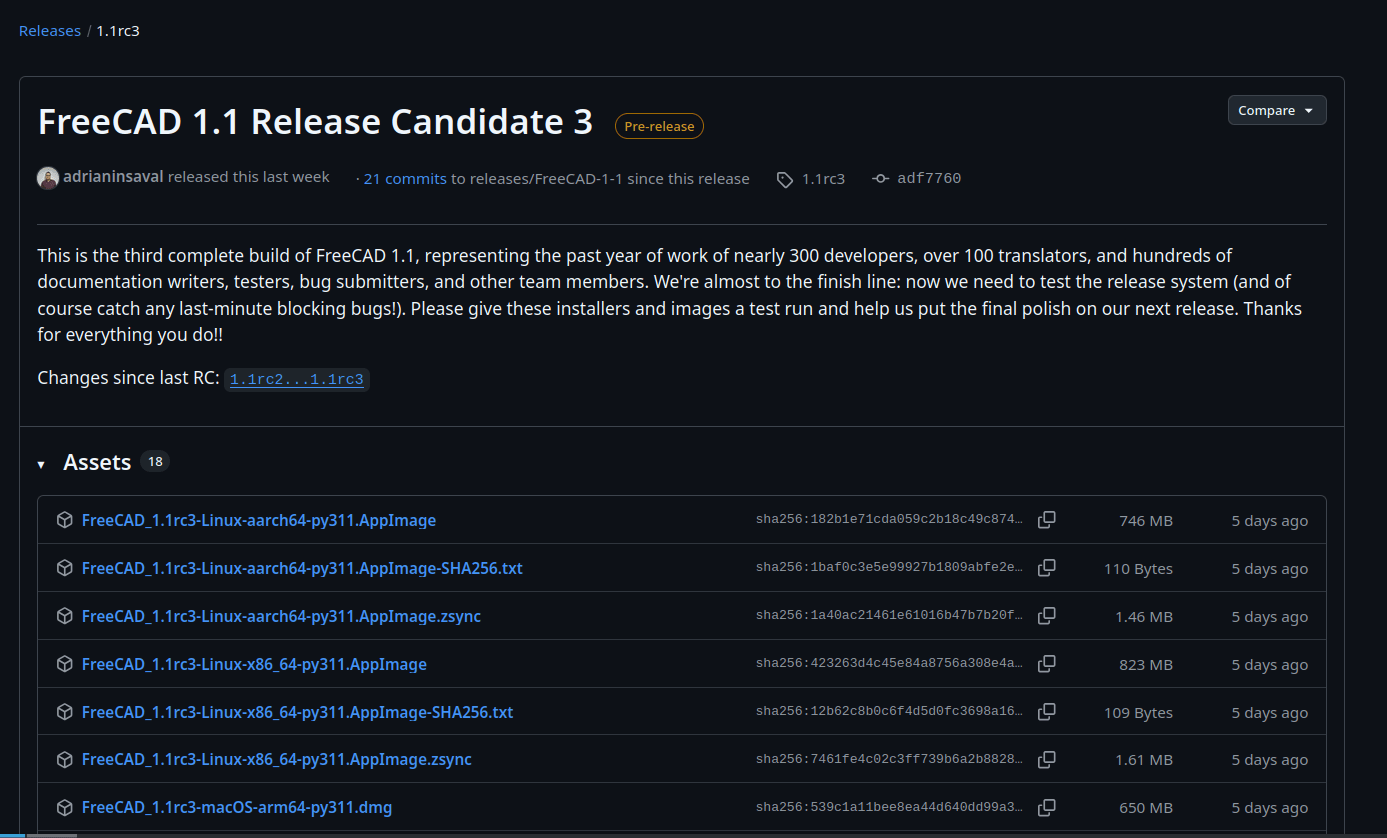The image size is (1387, 838).
Task: Copy SHA256 of Linux-x86_64 AppImage
Action: [1046, 664]
